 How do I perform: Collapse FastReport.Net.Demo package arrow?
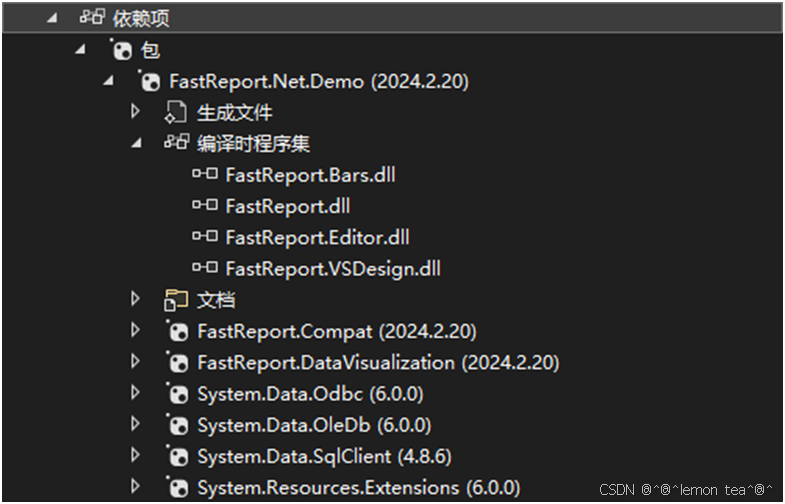coord(108,81)
